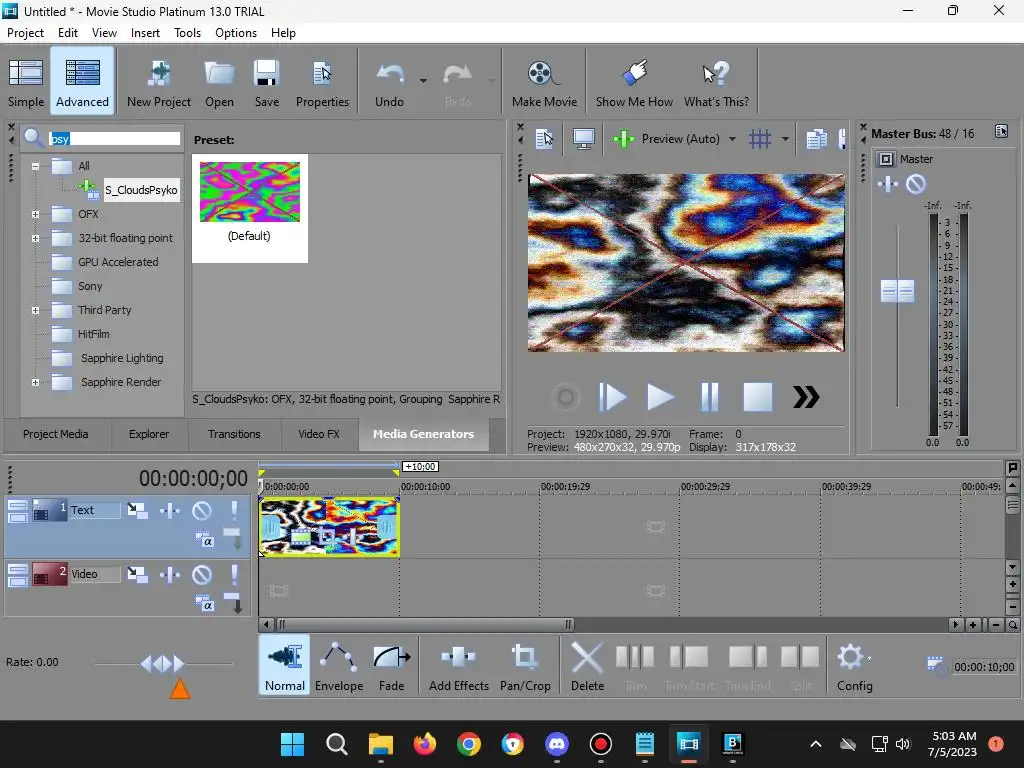This screenshot has width=1024, height=768.
Task: Select the Advanced editing mode
Action: pyautogui.click(x=82, y=83)
